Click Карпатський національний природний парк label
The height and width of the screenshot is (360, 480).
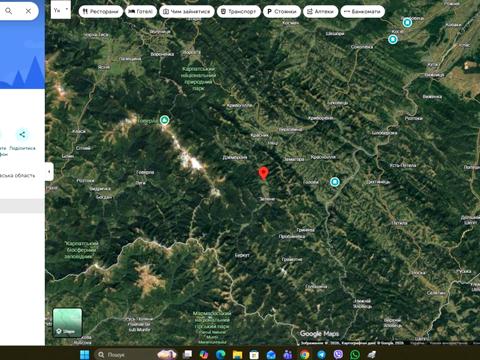click(198, 79)
